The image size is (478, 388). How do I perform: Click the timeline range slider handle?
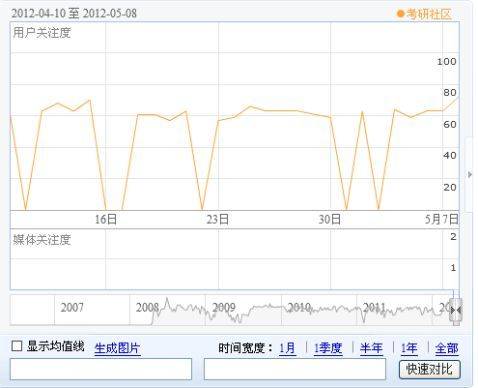tap(456, 310)
